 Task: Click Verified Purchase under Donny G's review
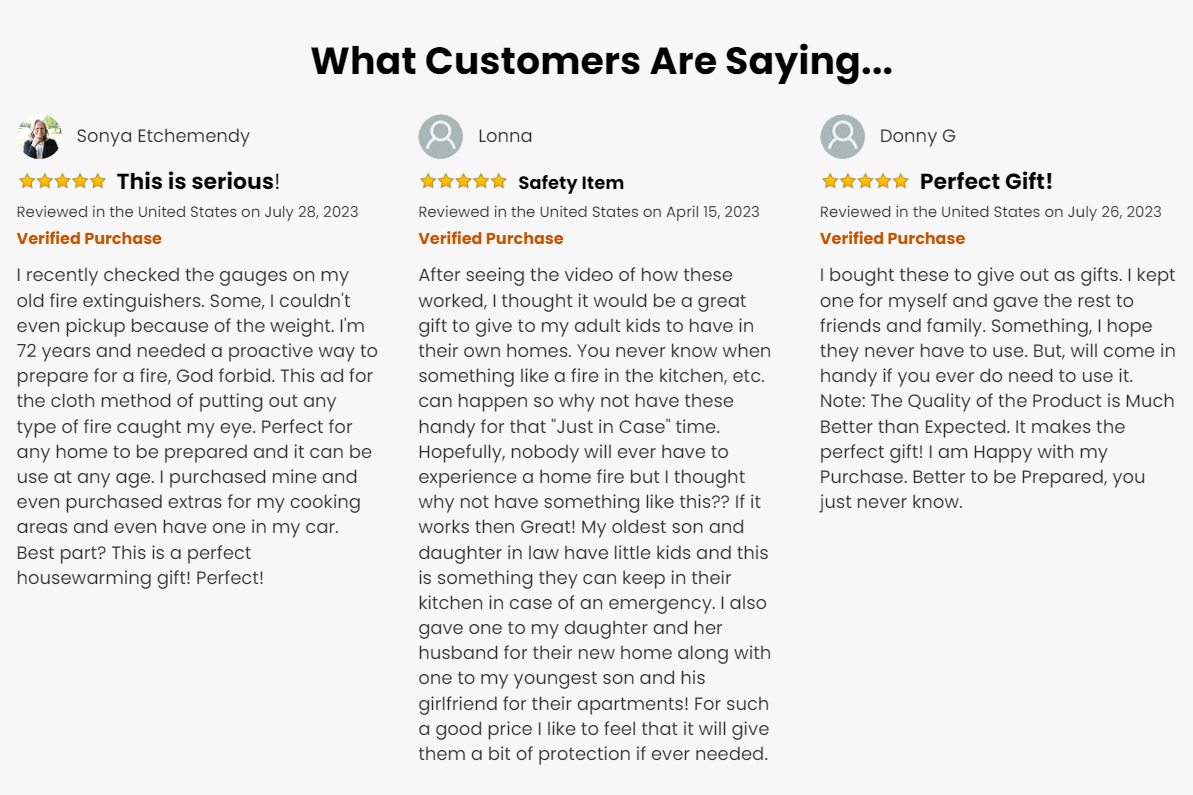(x=892, y=238)
